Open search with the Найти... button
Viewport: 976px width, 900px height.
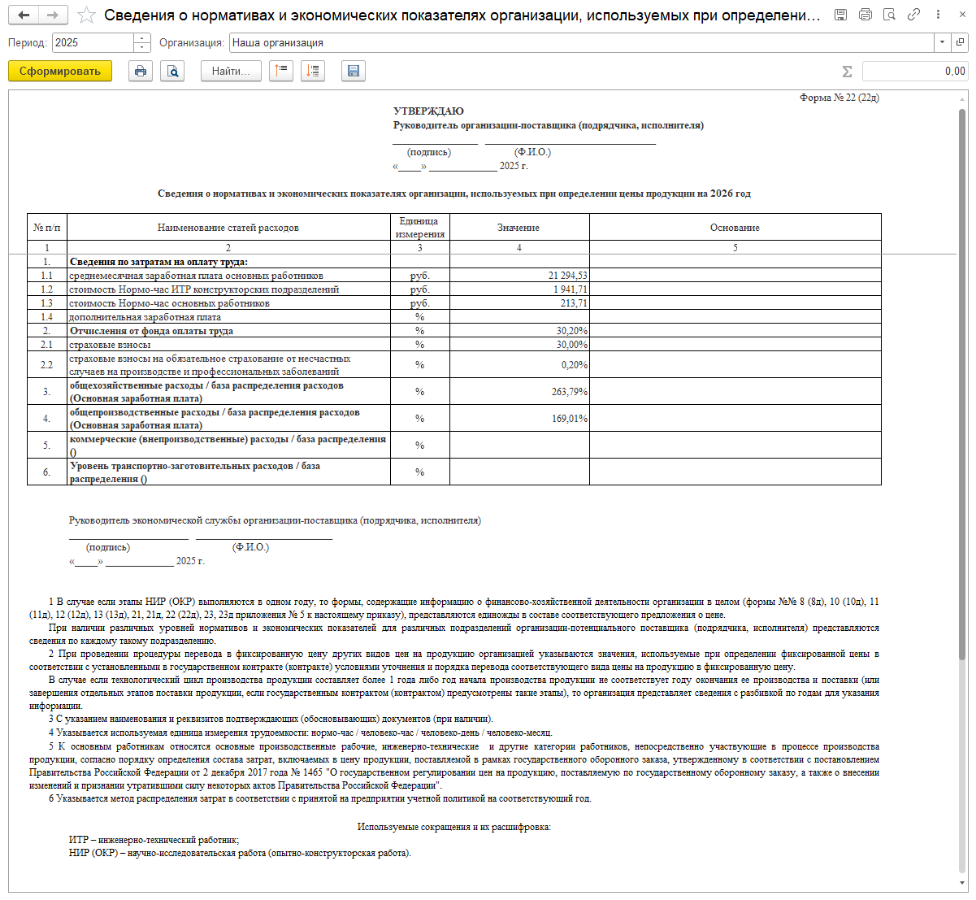231,71
